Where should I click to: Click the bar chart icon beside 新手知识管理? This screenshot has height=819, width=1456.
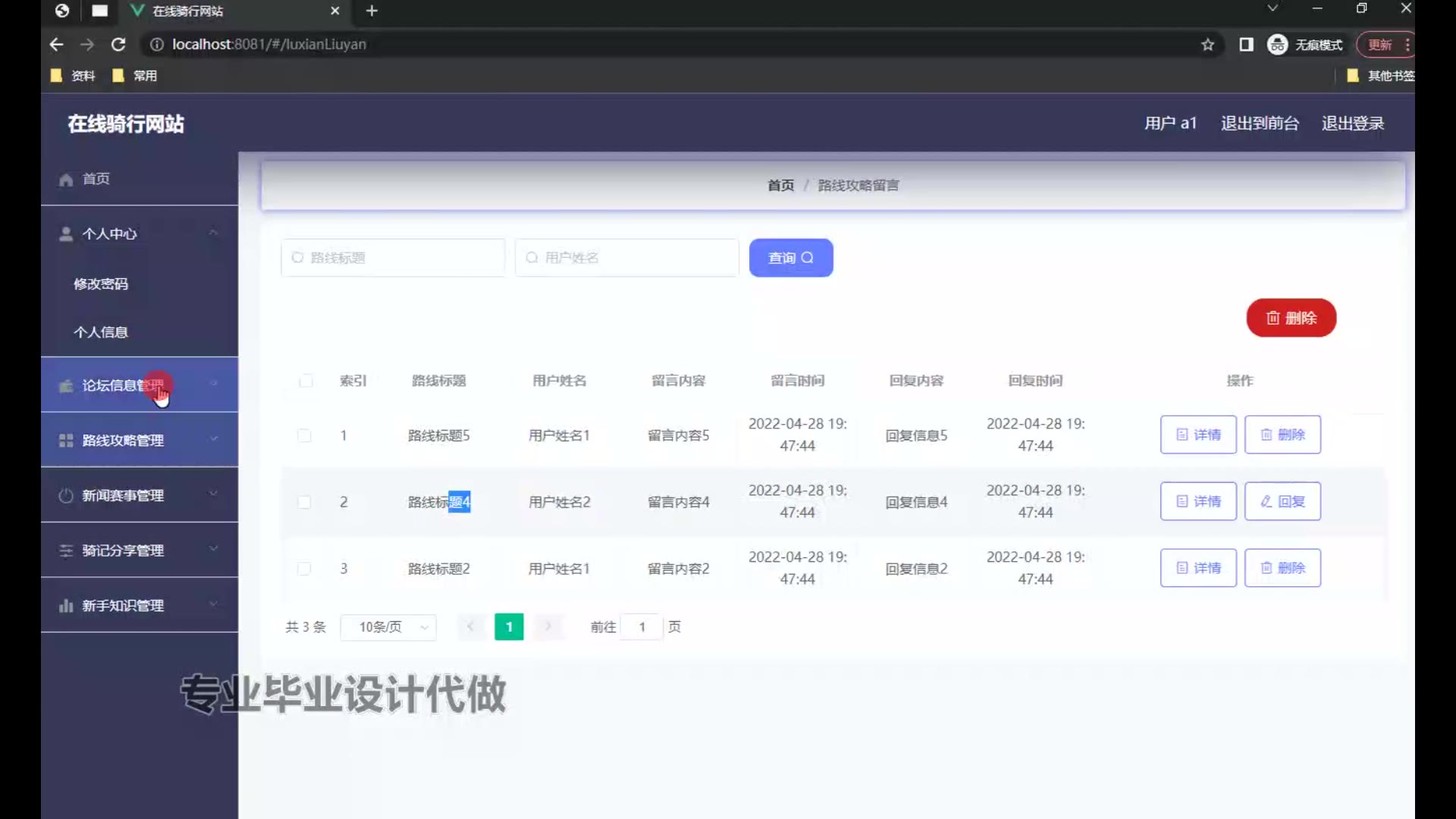click(x=66, y=606)
